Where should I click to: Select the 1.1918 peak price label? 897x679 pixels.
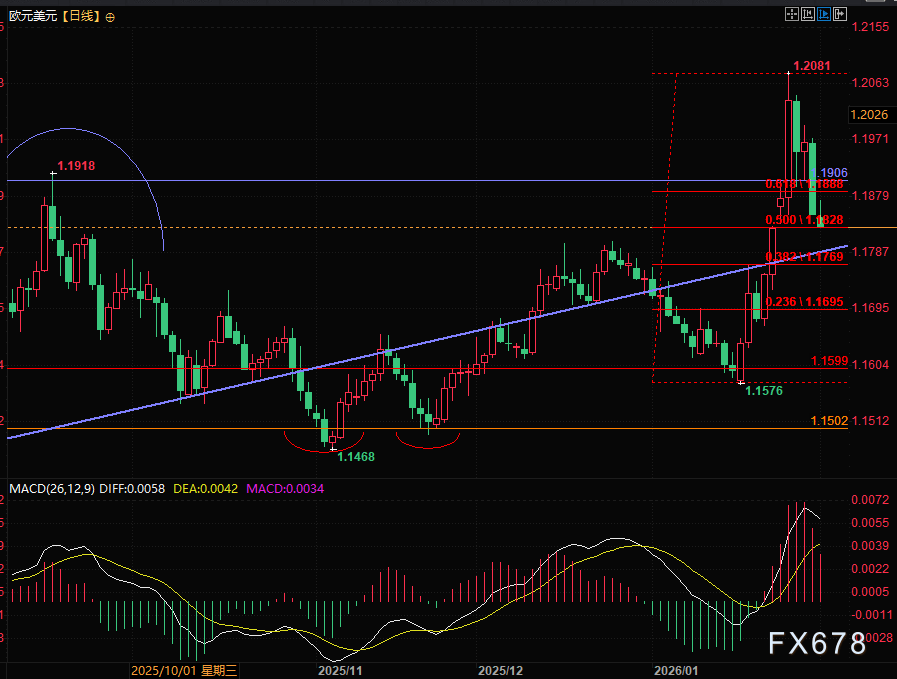[x=76, y=166]
